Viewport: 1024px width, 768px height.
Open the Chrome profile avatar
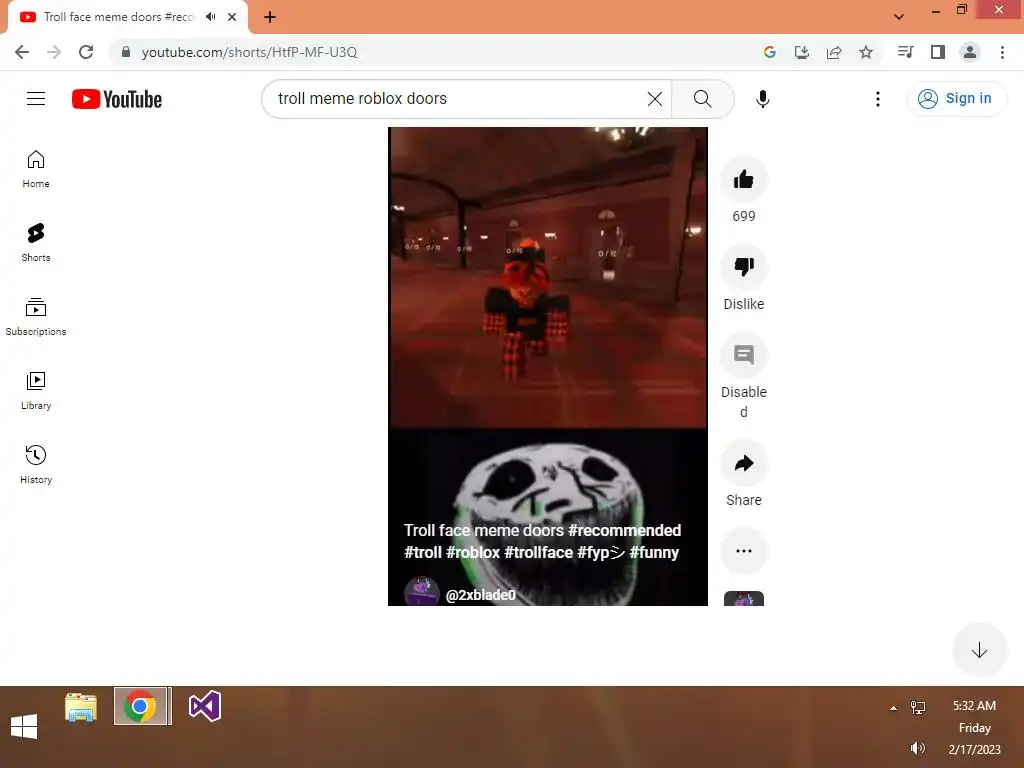tap(970, 52)
